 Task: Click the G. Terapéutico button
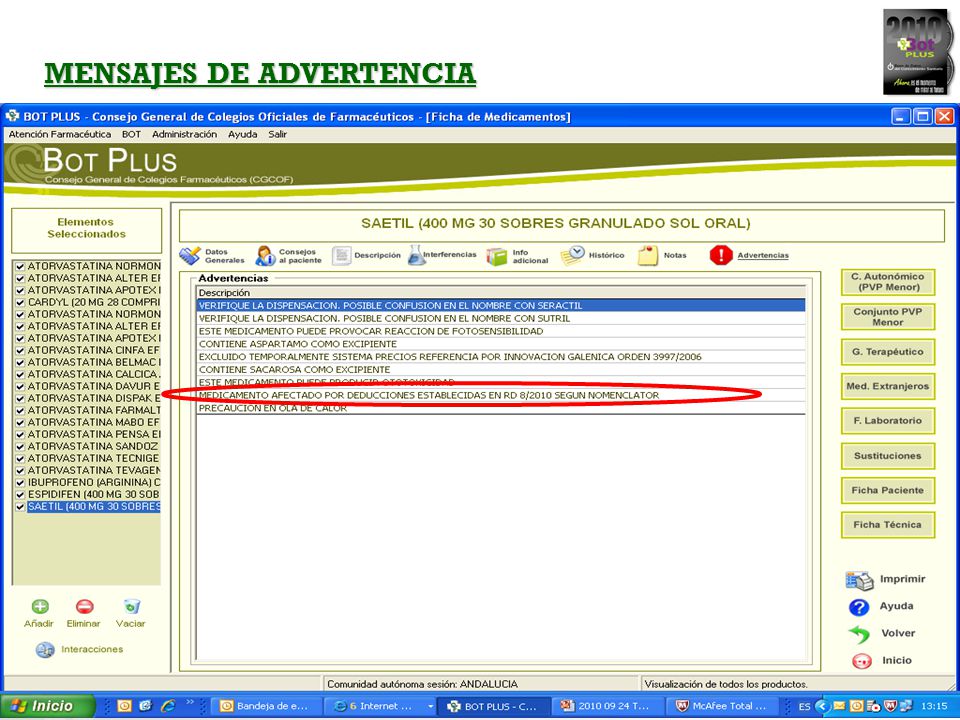pos(888,352)
